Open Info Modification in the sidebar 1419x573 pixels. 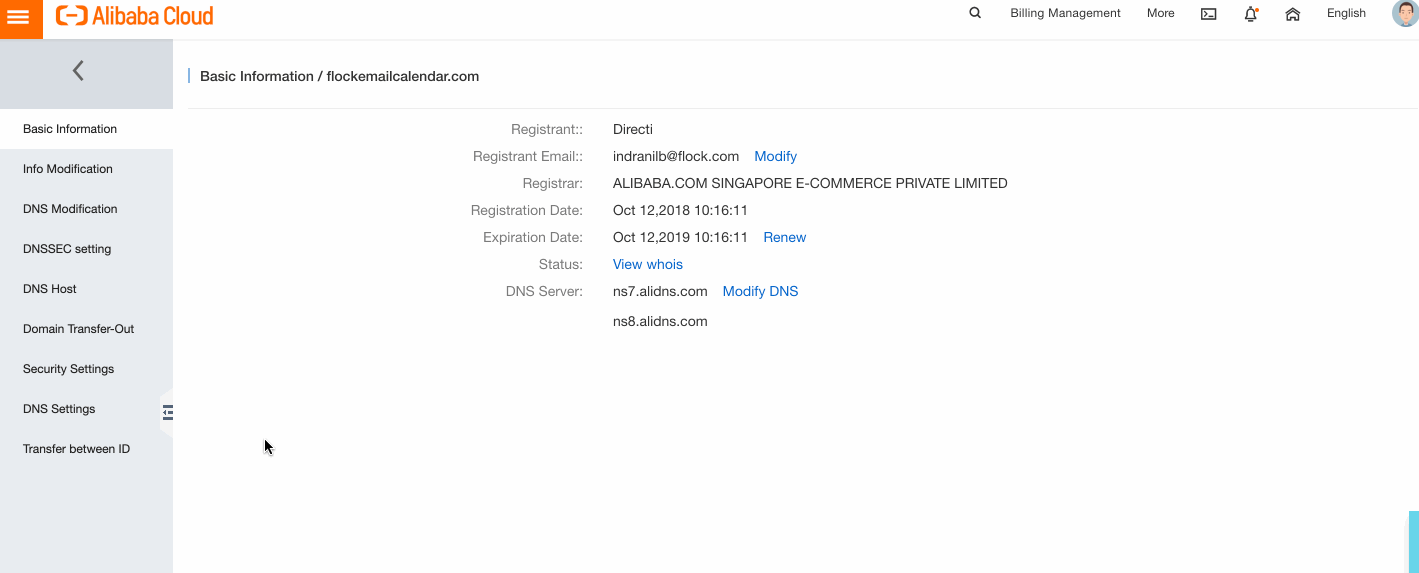pyautogui.click(x=86, y=169)
